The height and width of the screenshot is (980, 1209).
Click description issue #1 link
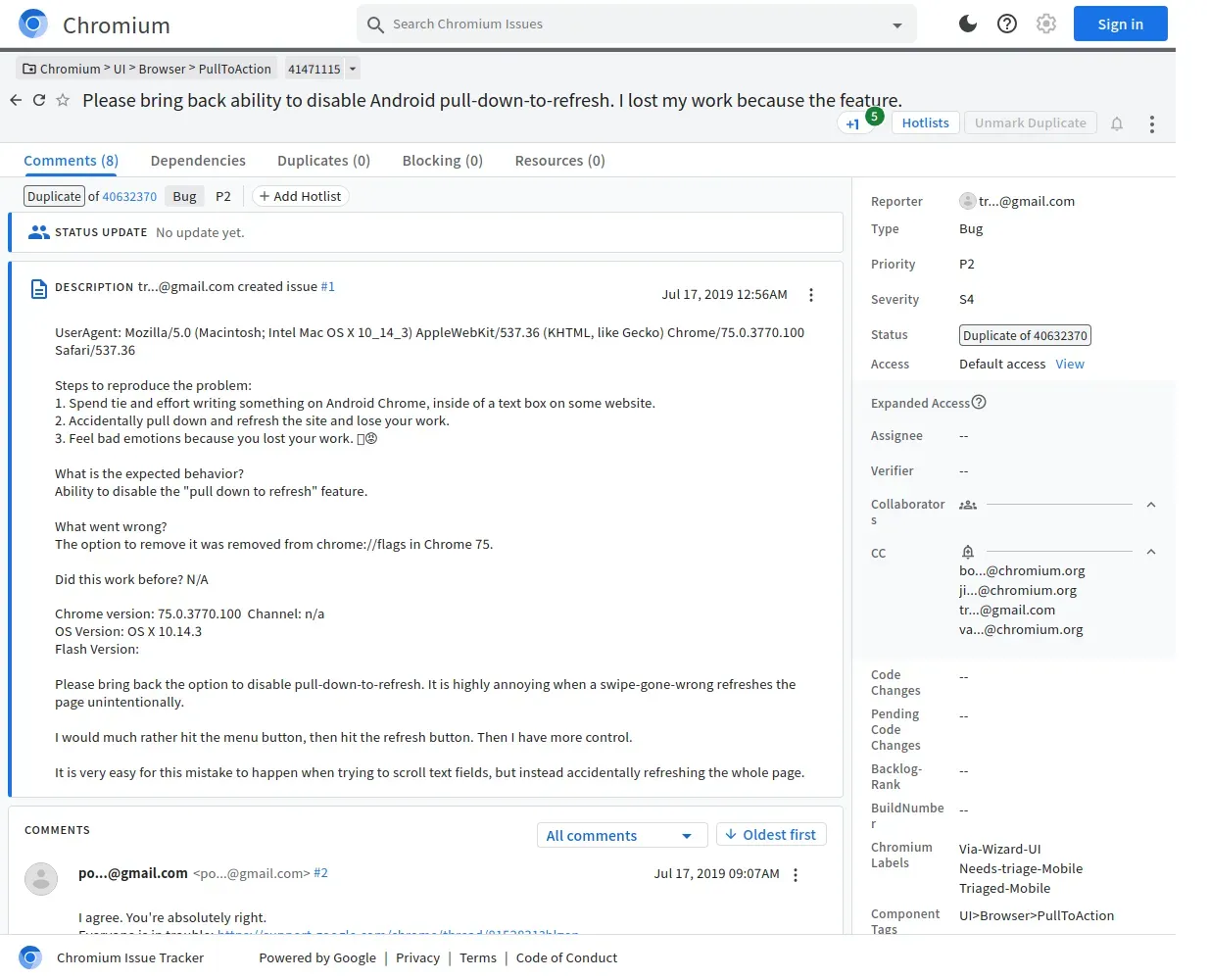(328, 287)
